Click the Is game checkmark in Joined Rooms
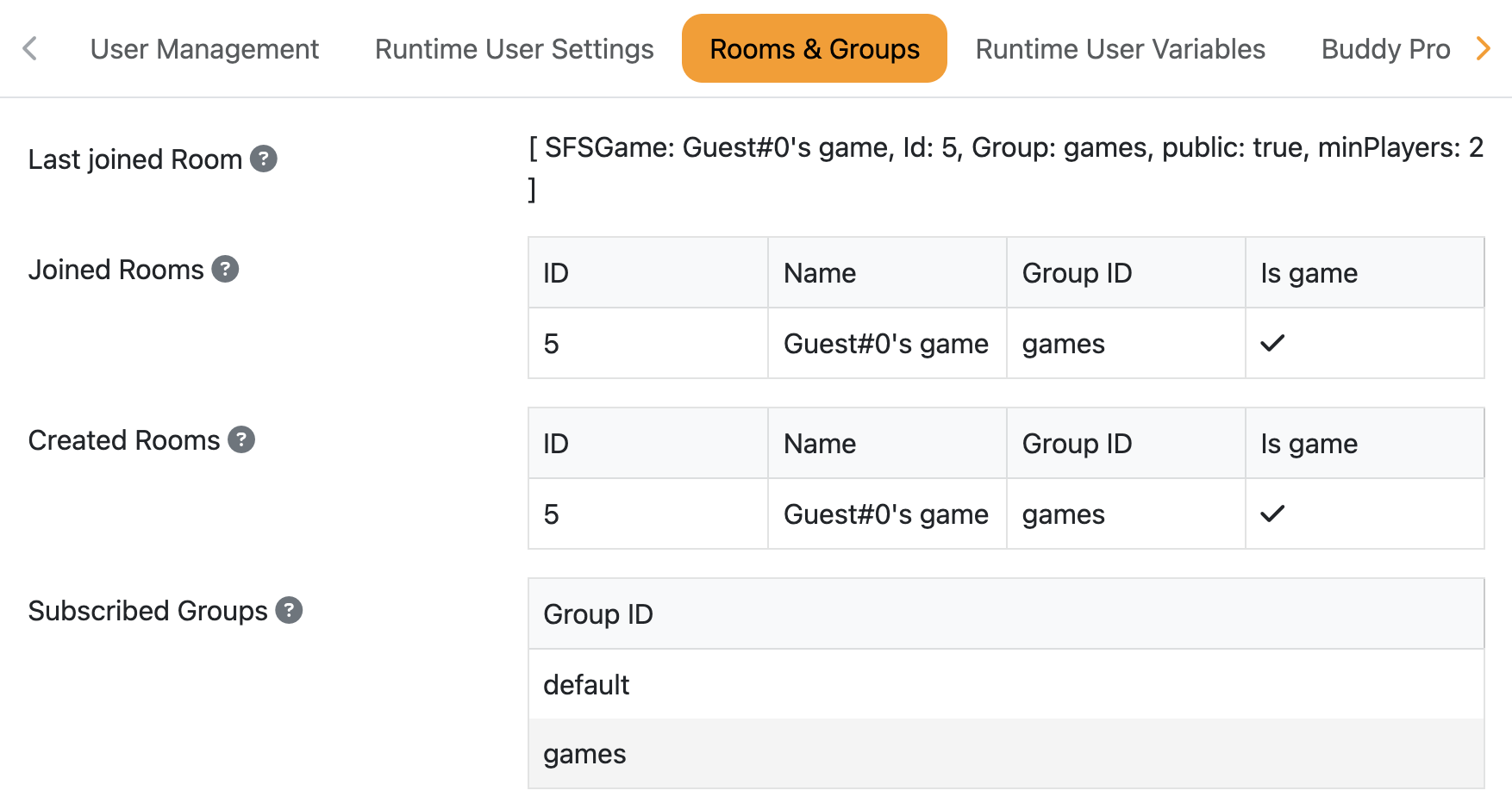1512x803 pixels. [1272, 343]
